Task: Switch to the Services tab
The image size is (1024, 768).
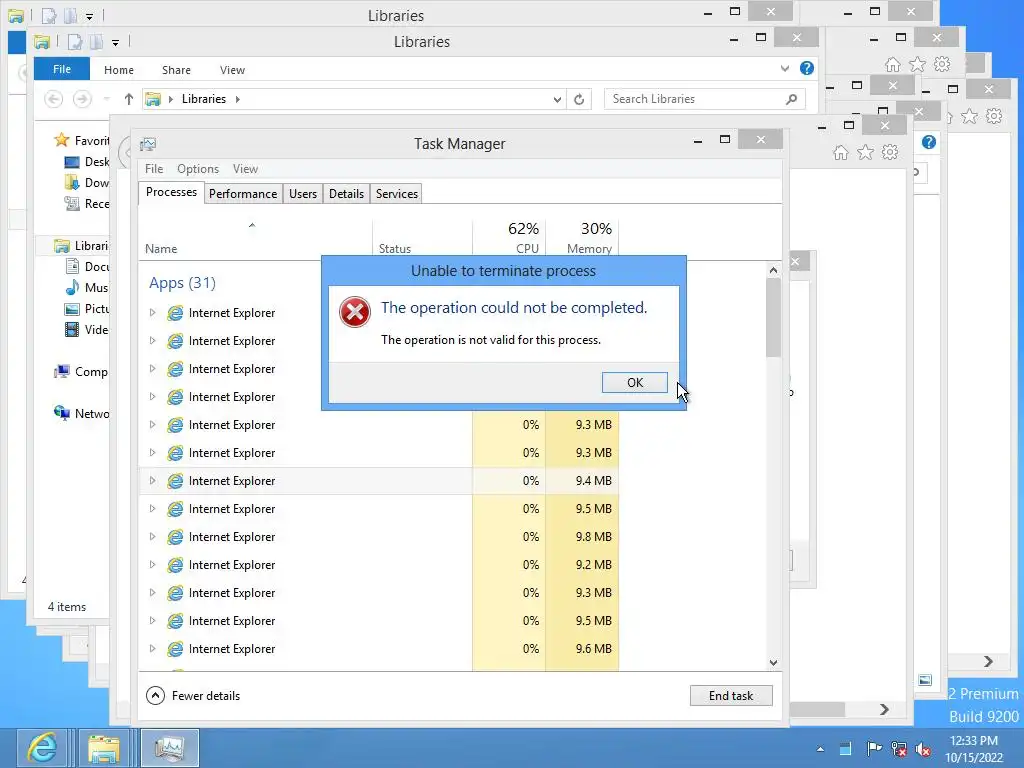Action: click(396, 194)
